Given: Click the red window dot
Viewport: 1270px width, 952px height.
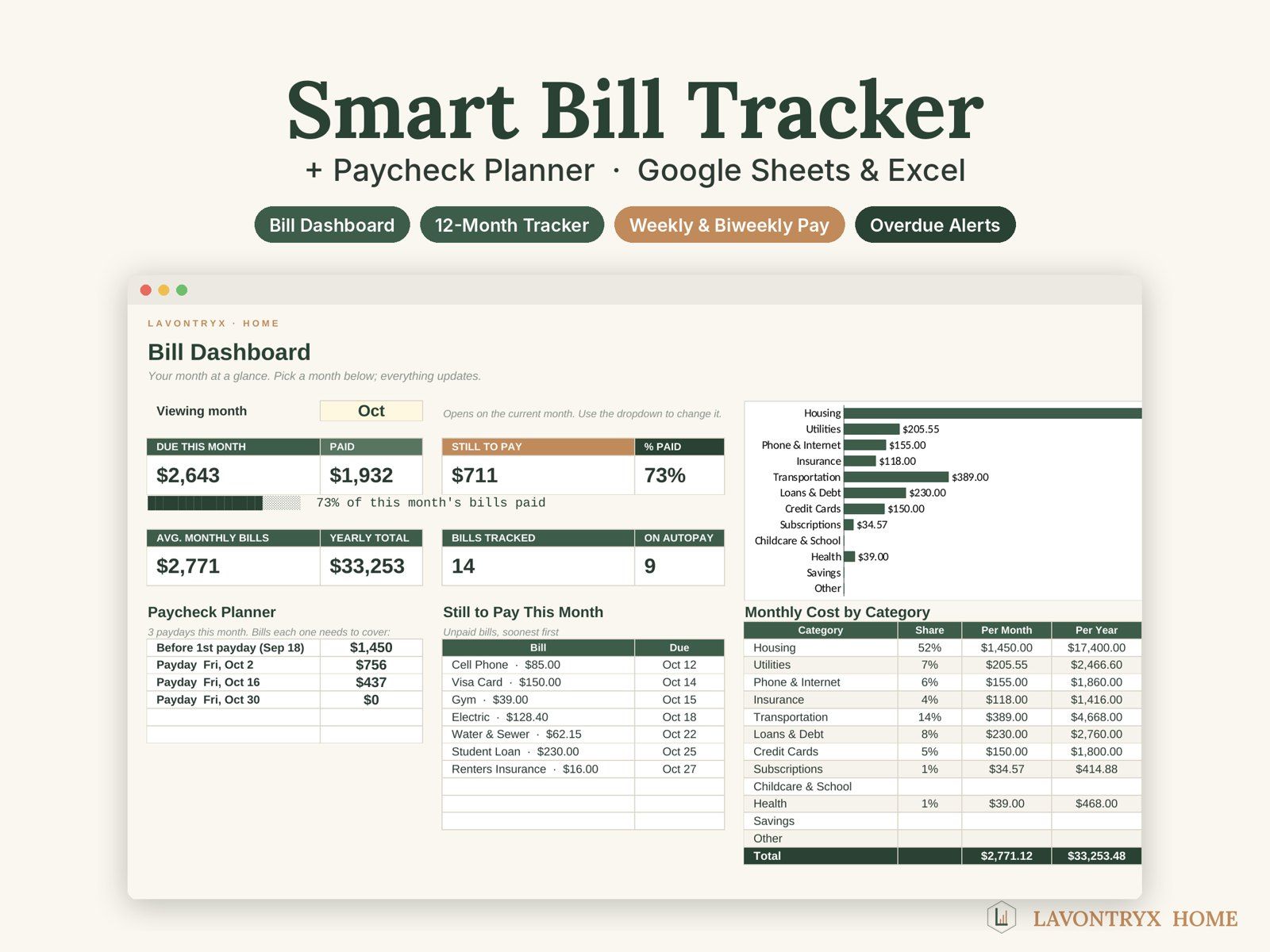Looking at the screenshot, I should click(x=145, y=290).
